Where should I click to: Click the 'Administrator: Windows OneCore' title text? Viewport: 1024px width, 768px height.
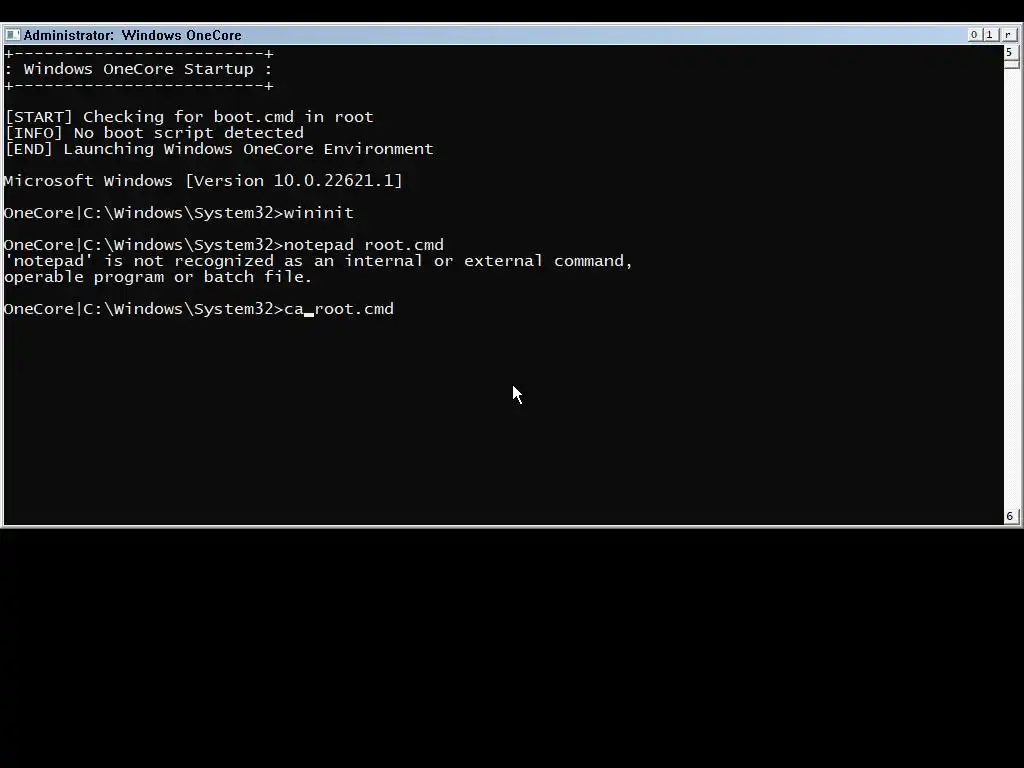pyautogui.click(x=133, y=35)
